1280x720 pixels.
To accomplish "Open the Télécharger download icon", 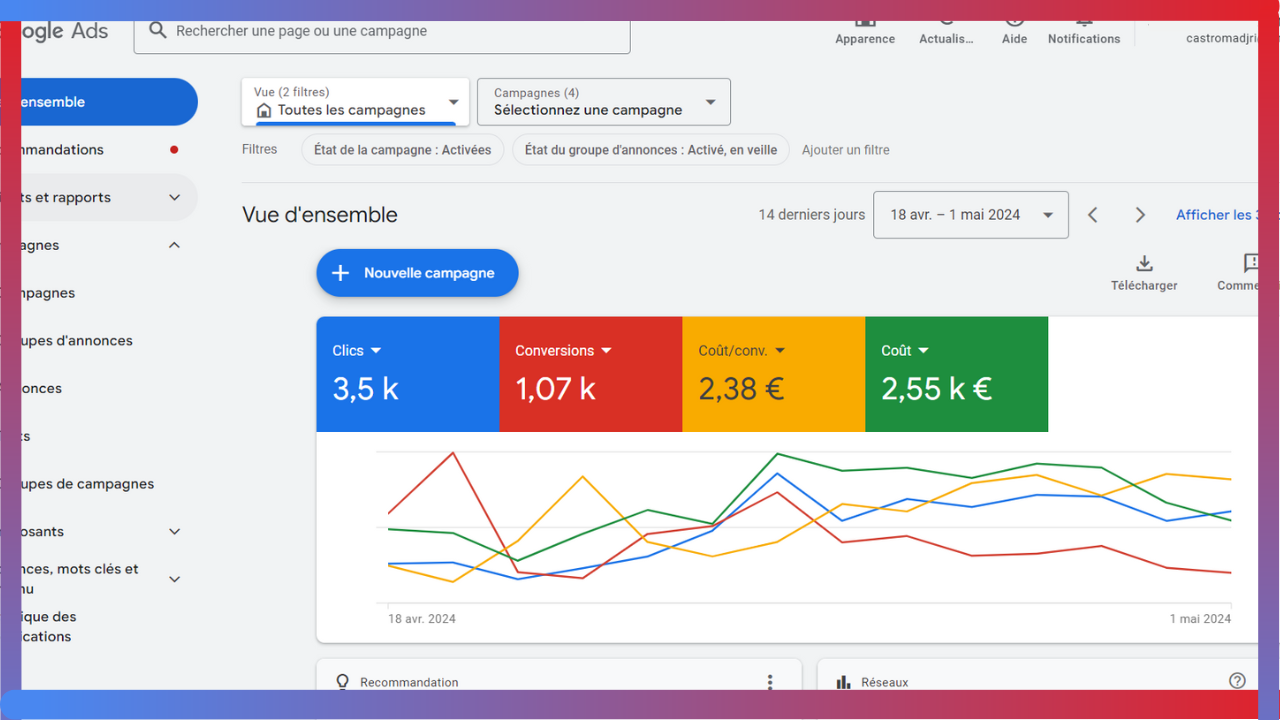I will click(1144, 264).
